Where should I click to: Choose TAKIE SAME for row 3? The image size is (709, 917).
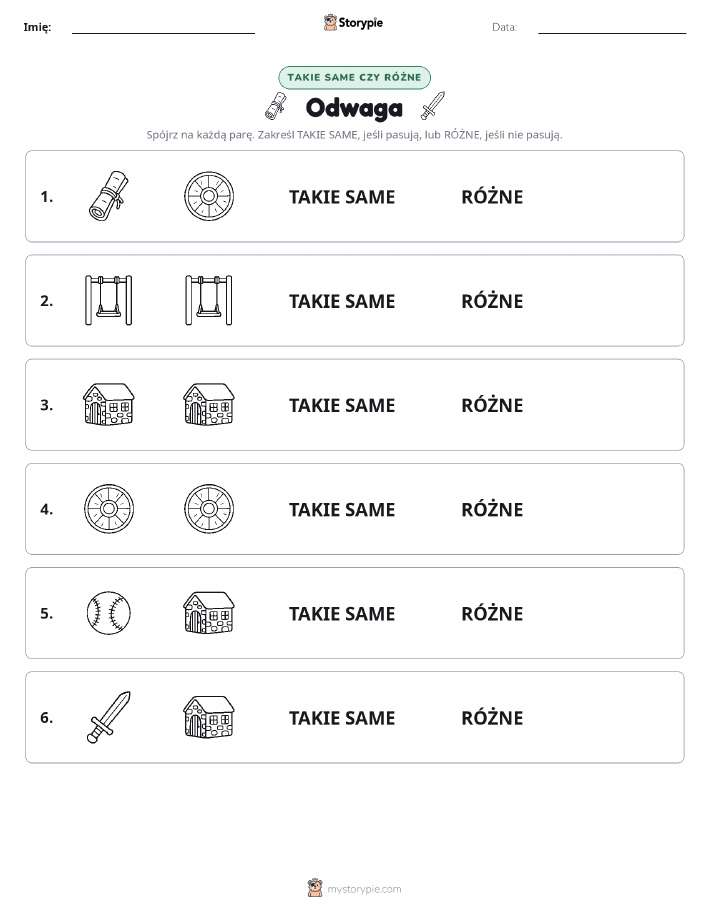pyautogui.click(x=342, y=405)
